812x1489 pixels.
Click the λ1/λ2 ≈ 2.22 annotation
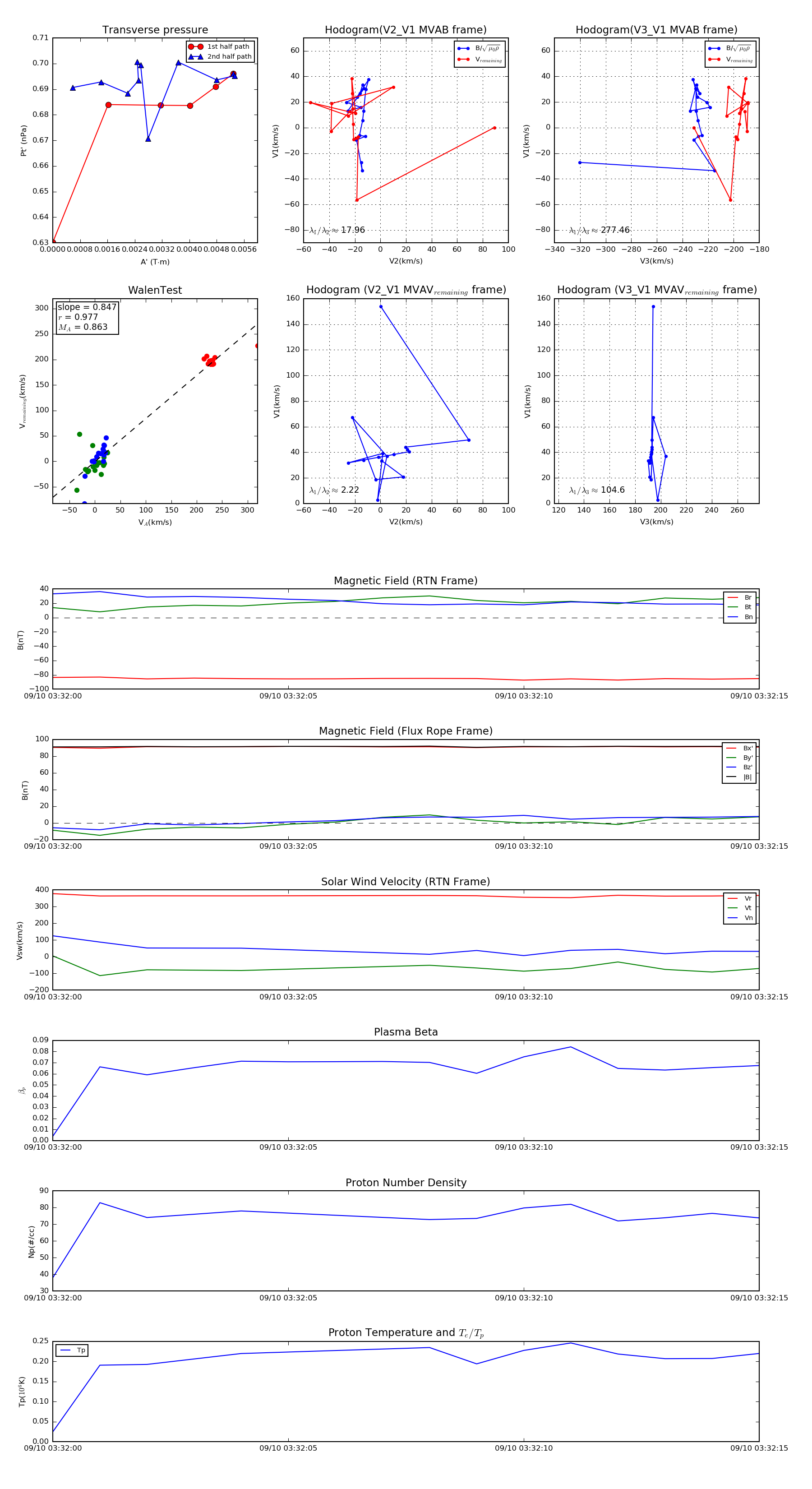(x=334, y=490)
